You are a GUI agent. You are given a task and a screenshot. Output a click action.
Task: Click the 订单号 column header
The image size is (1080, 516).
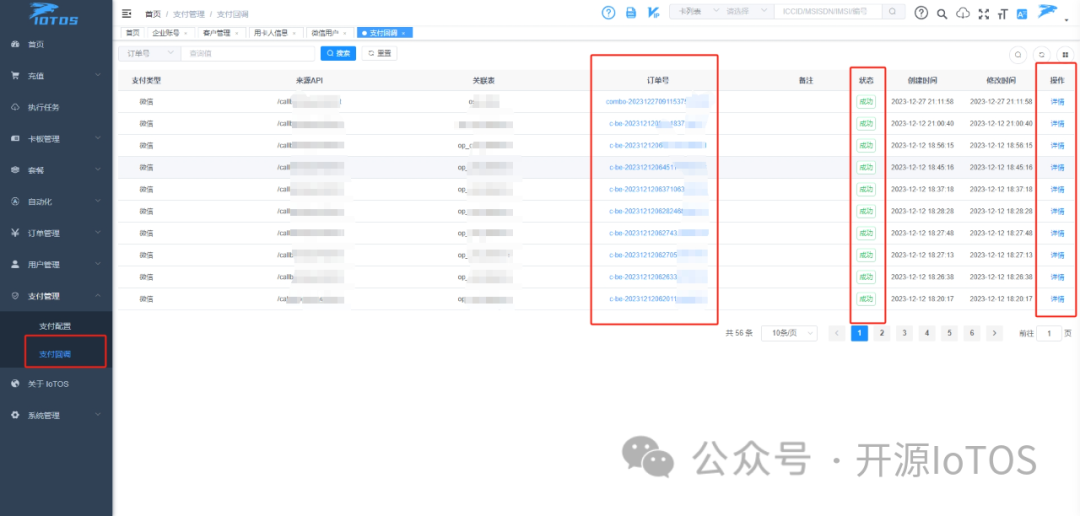pos(656,80)
